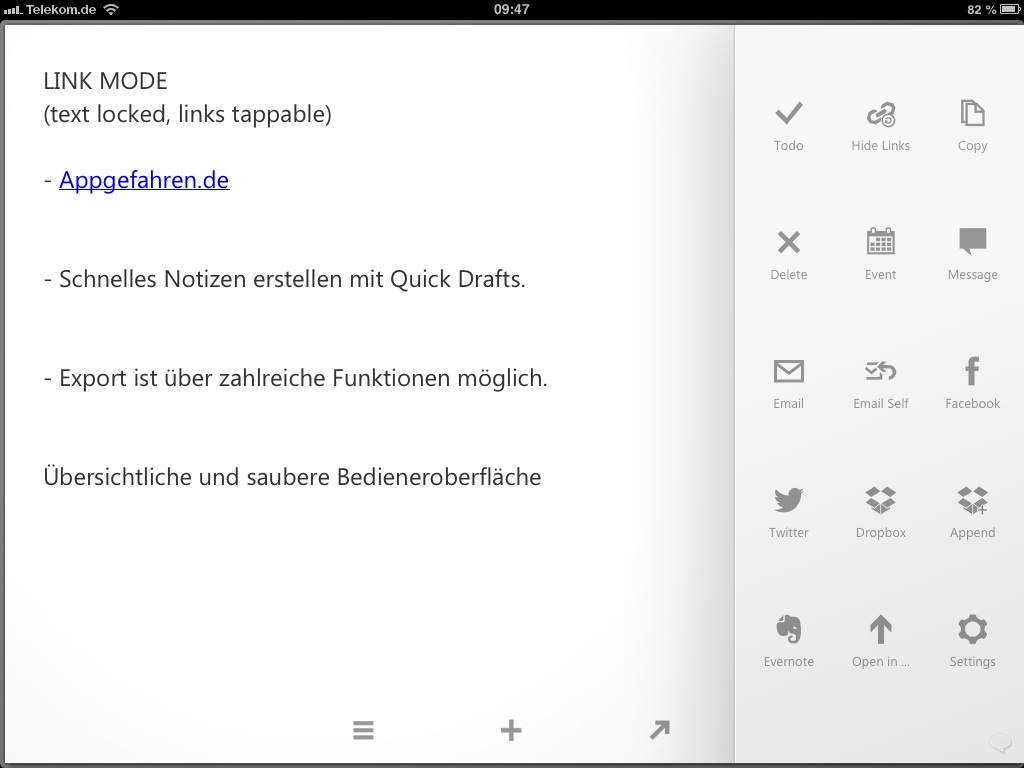Show the drafts list menu
The width and height of the screenshot is (1024, 768).
363,730
